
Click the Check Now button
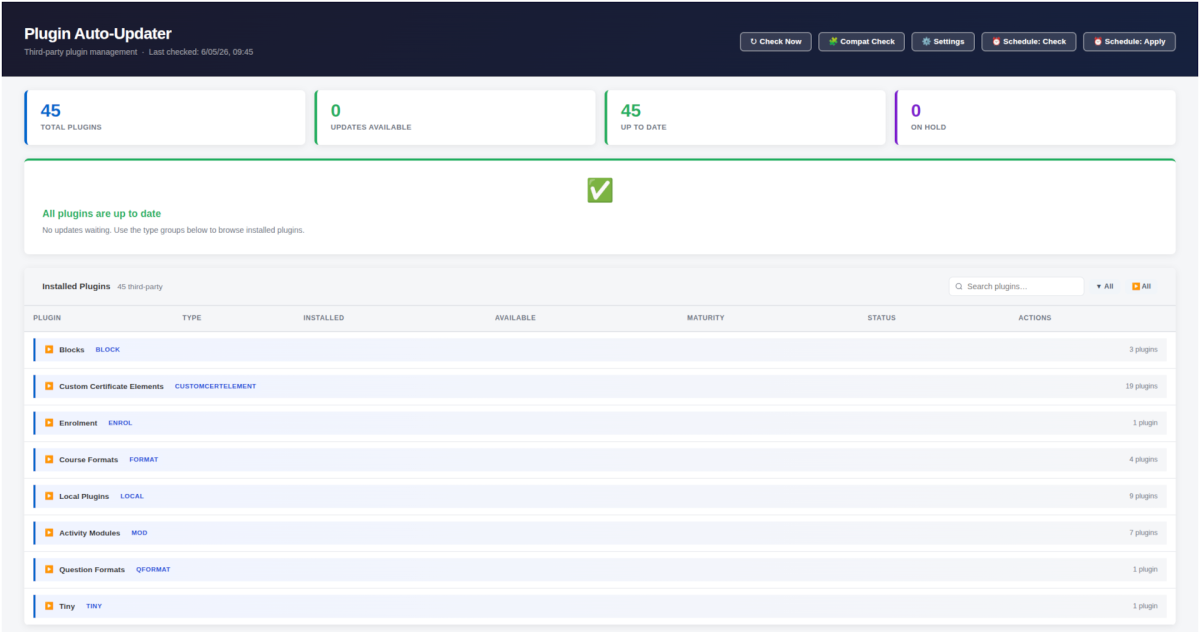(776, 41)
